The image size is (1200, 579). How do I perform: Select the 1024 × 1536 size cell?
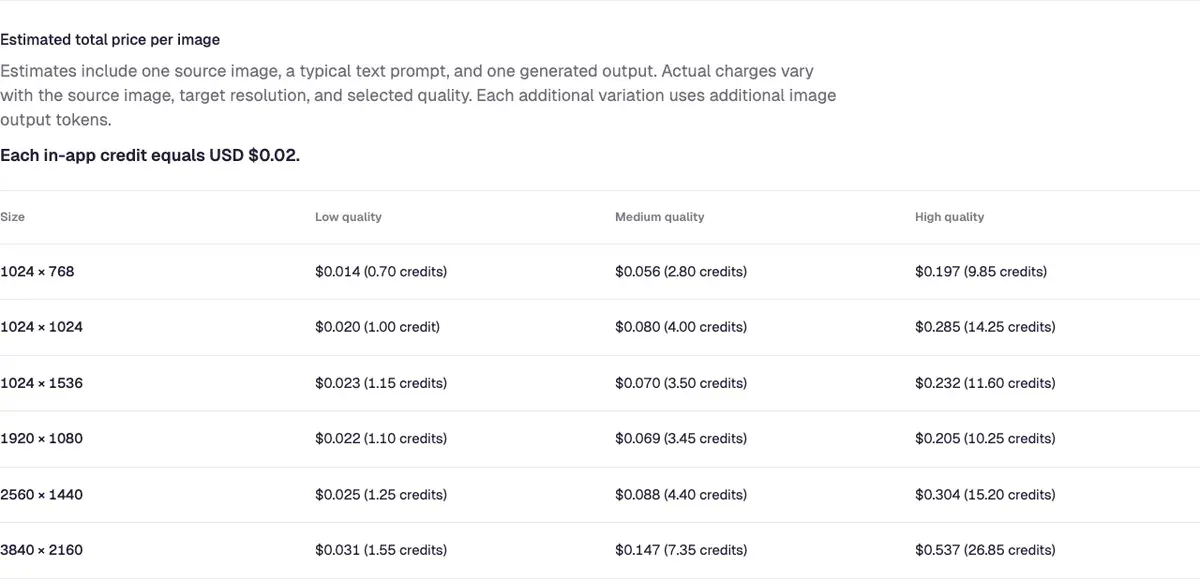pos(41,383)
